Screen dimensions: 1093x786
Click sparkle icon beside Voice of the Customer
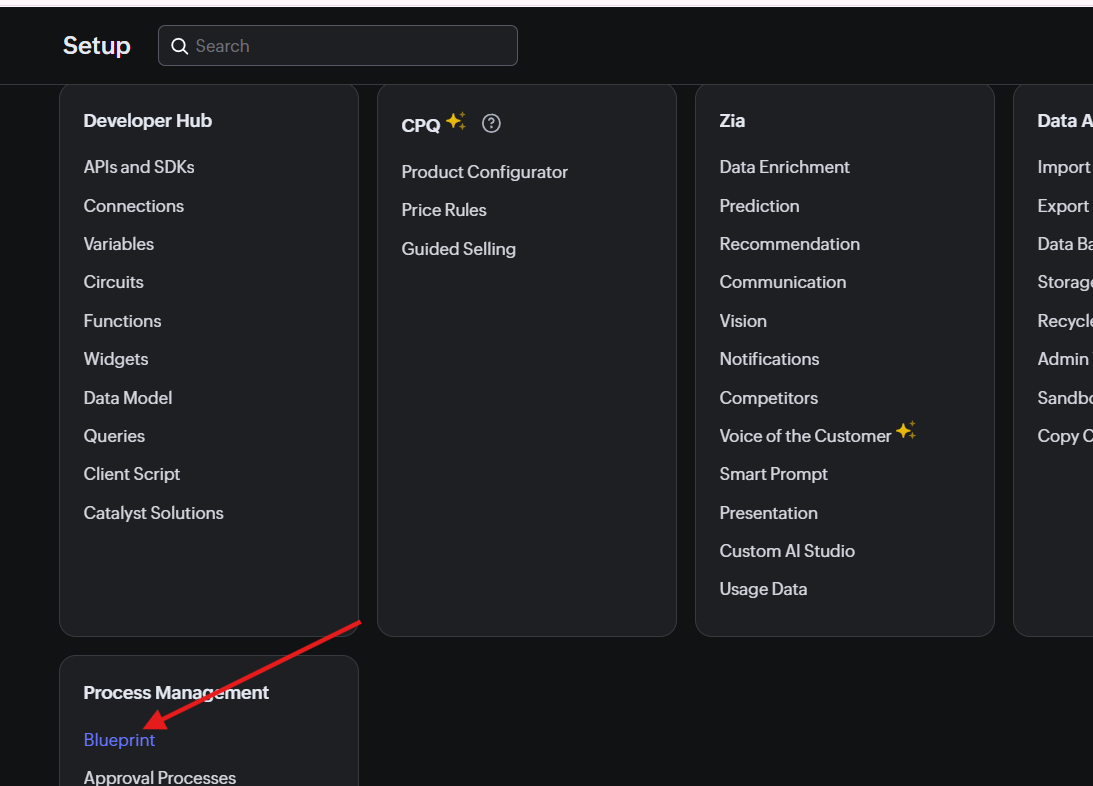pyautogui.click(x=906, y=432)
